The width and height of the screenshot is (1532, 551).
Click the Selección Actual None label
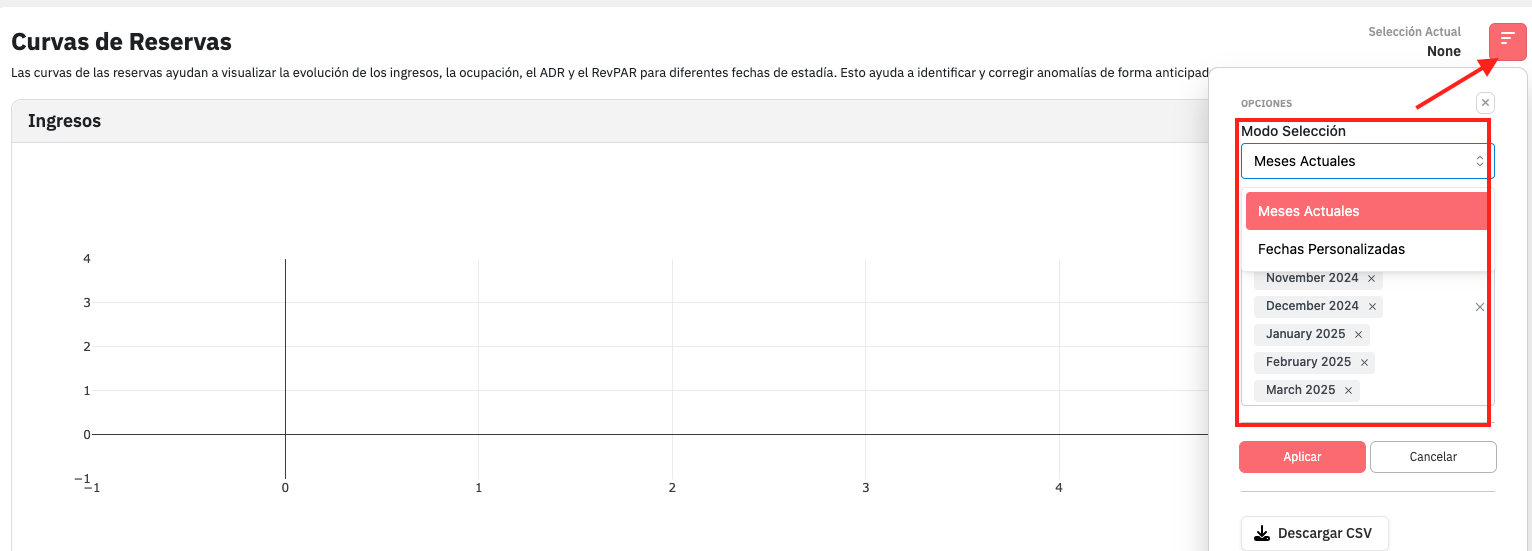1443,51
